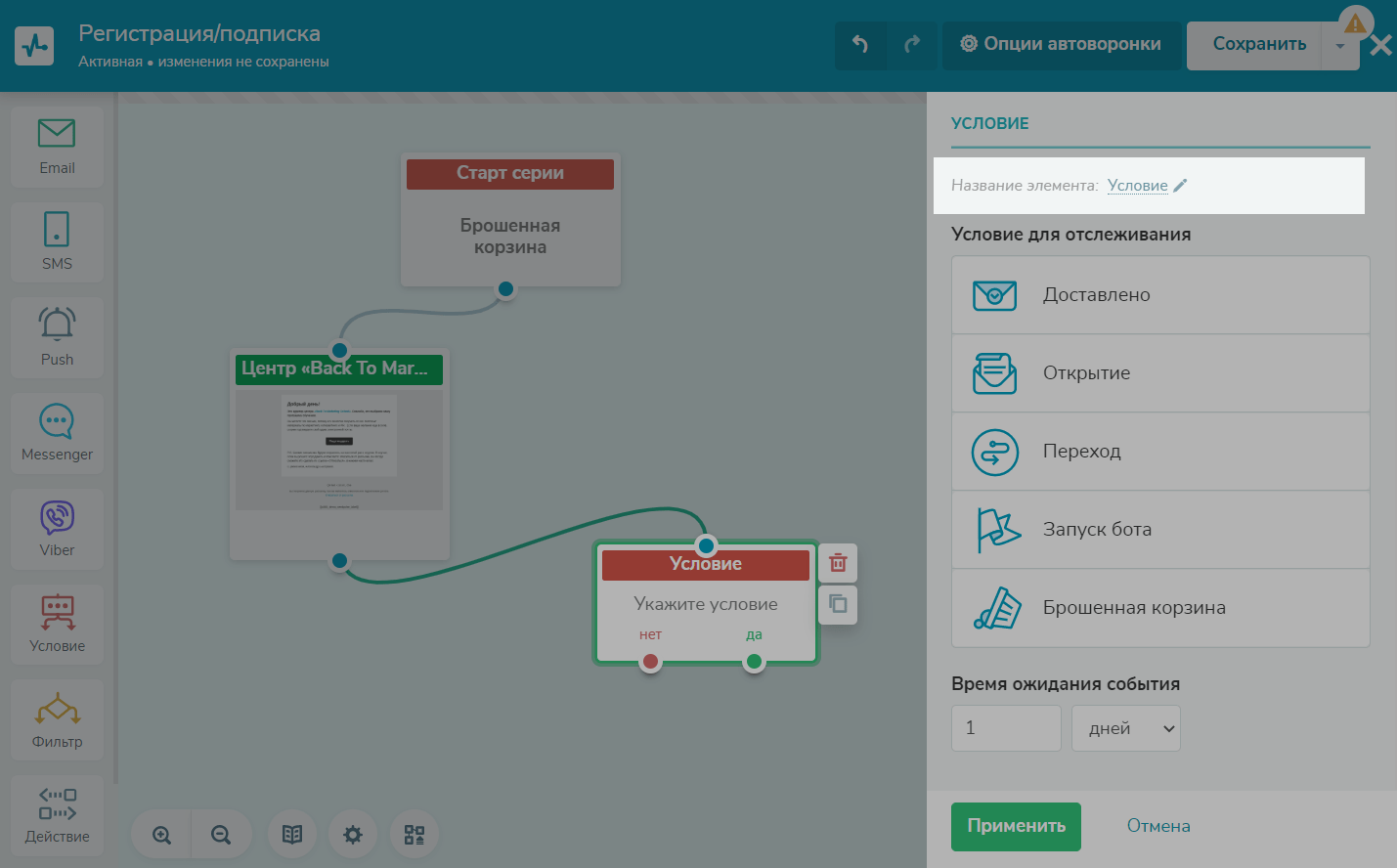This screenshot has height=868, width=1397.
Task: Click the email block bottom connector
Action: pos(339,560)
